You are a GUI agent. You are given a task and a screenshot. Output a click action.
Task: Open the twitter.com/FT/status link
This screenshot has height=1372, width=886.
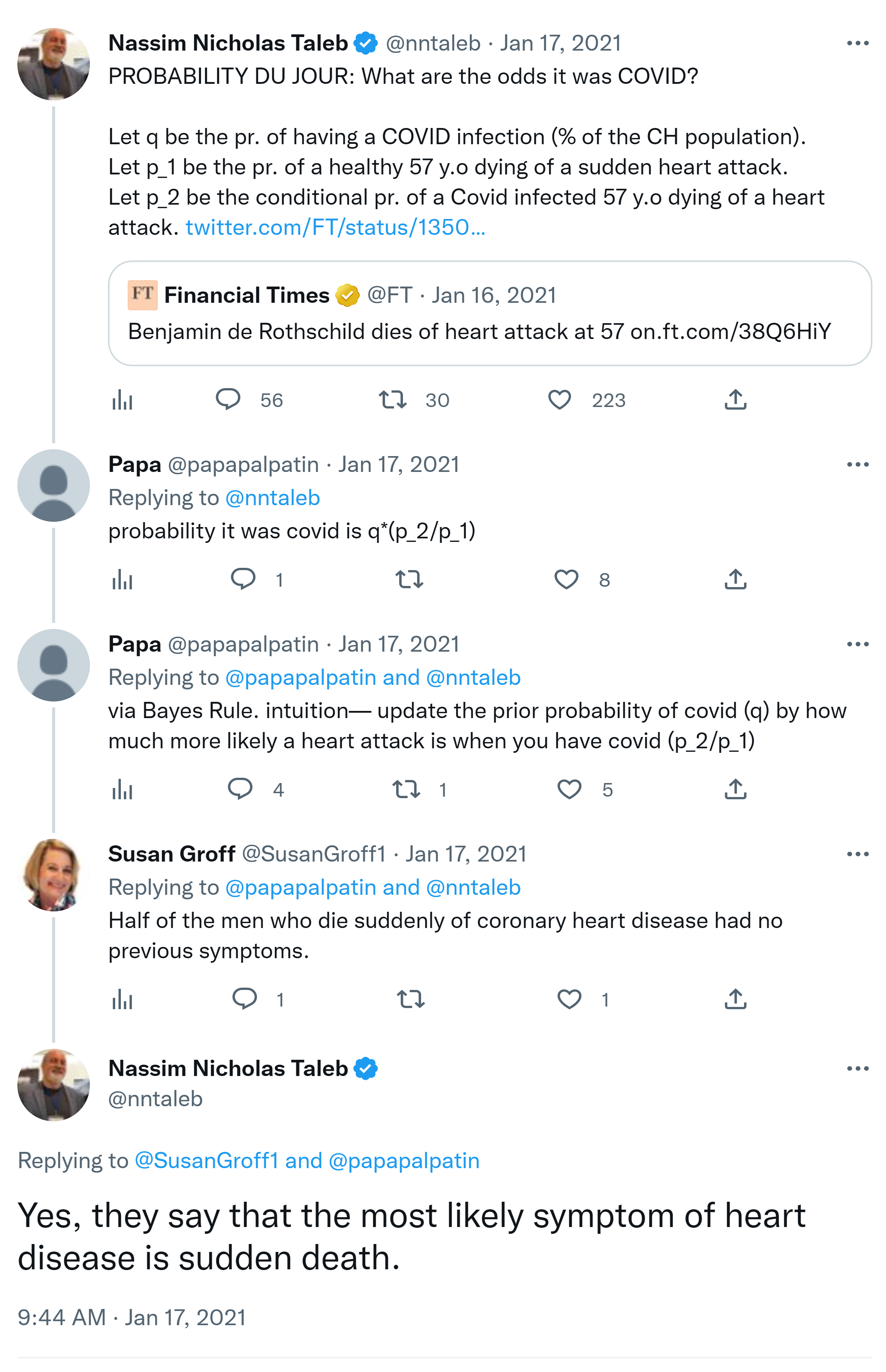(x=335, y=227)
